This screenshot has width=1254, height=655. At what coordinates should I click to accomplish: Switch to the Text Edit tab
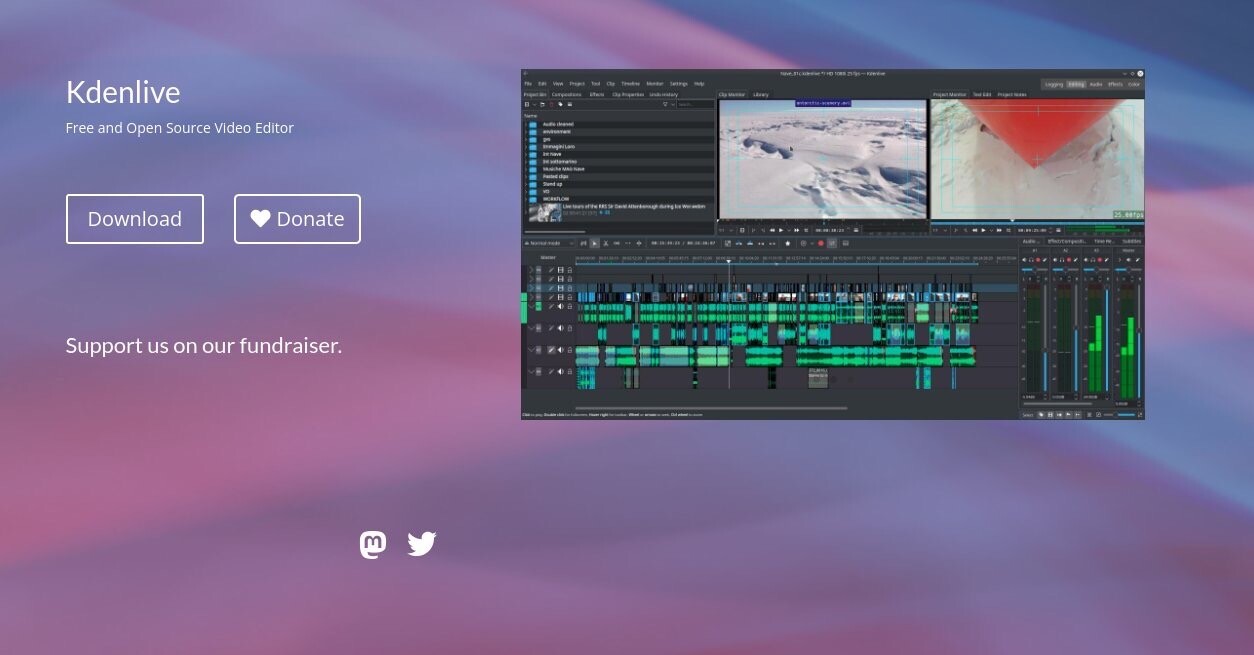(982, 95)
